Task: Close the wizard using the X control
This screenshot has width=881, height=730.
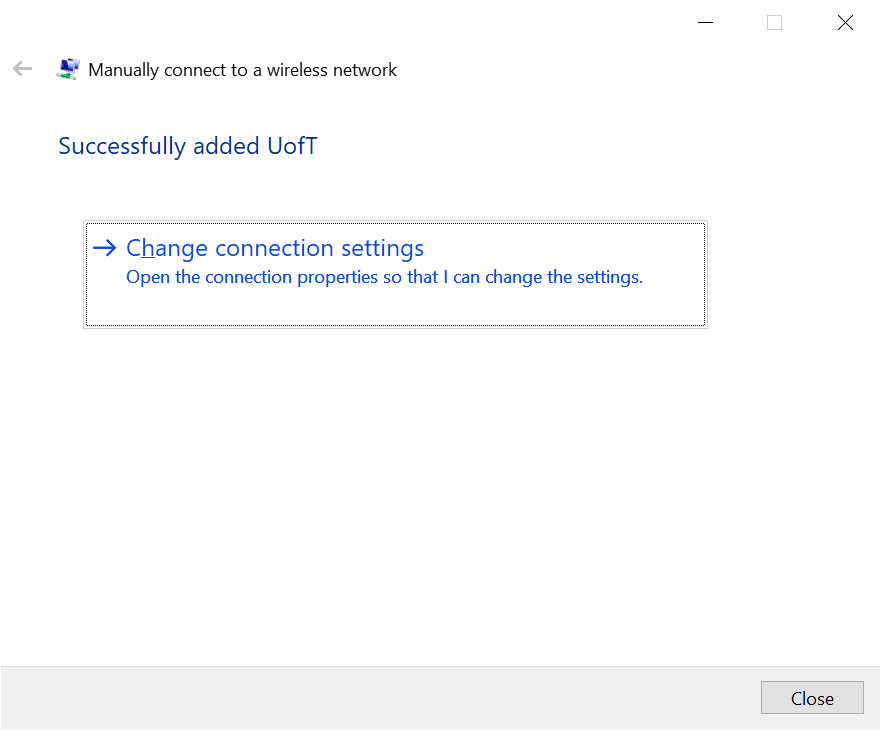Action: 845,22
